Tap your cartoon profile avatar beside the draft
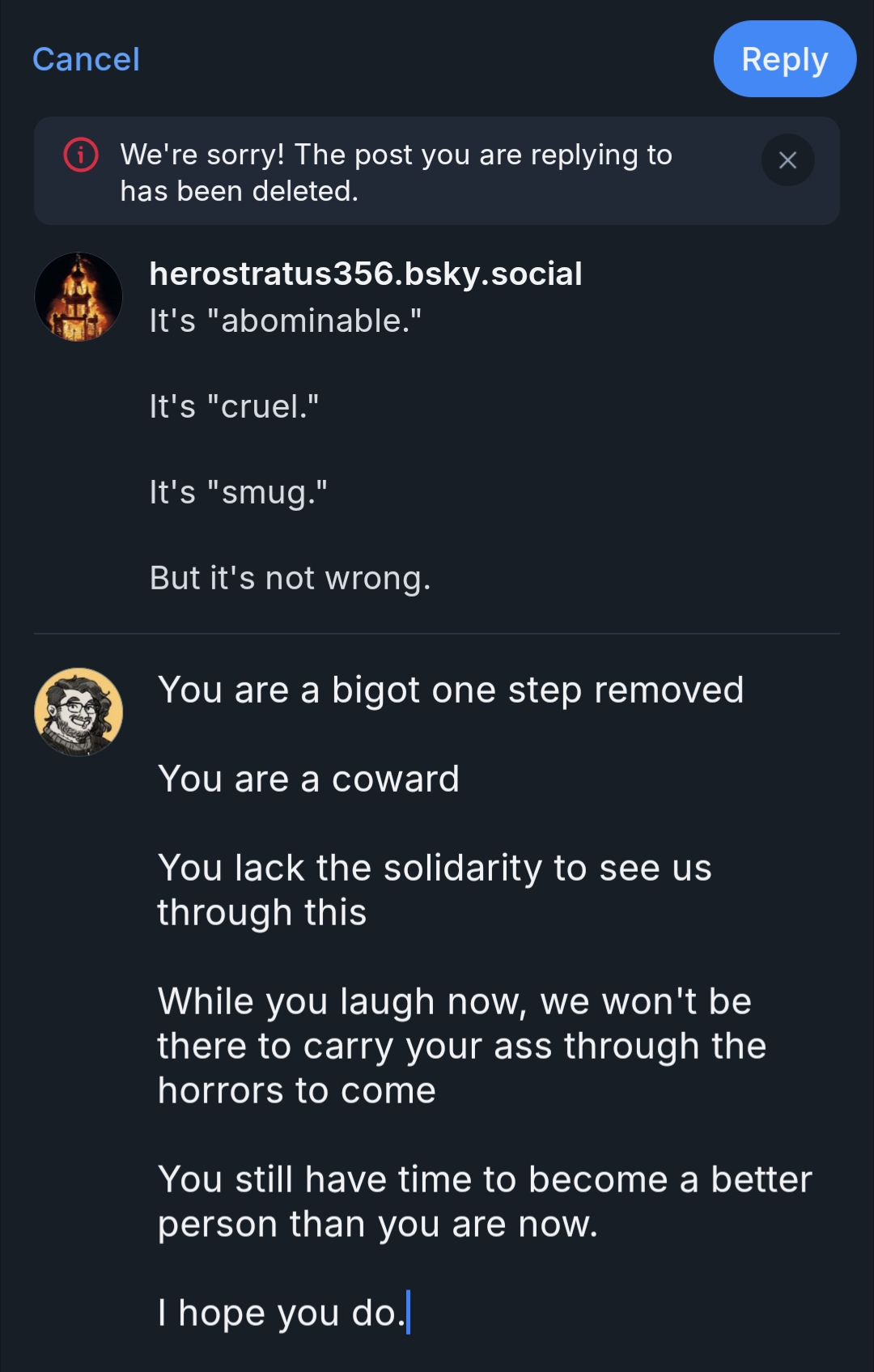The image size is (874, 1372). [x=78, y=711]
